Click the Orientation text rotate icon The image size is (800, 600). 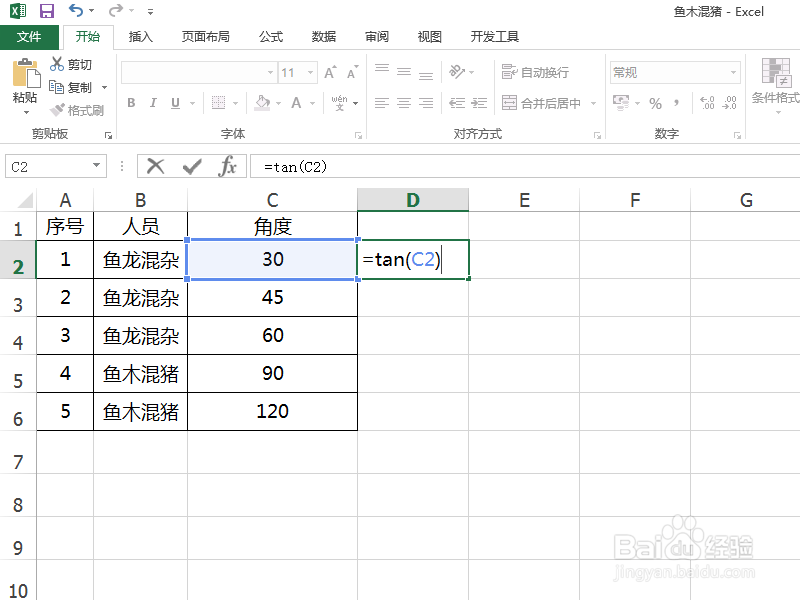457,72
